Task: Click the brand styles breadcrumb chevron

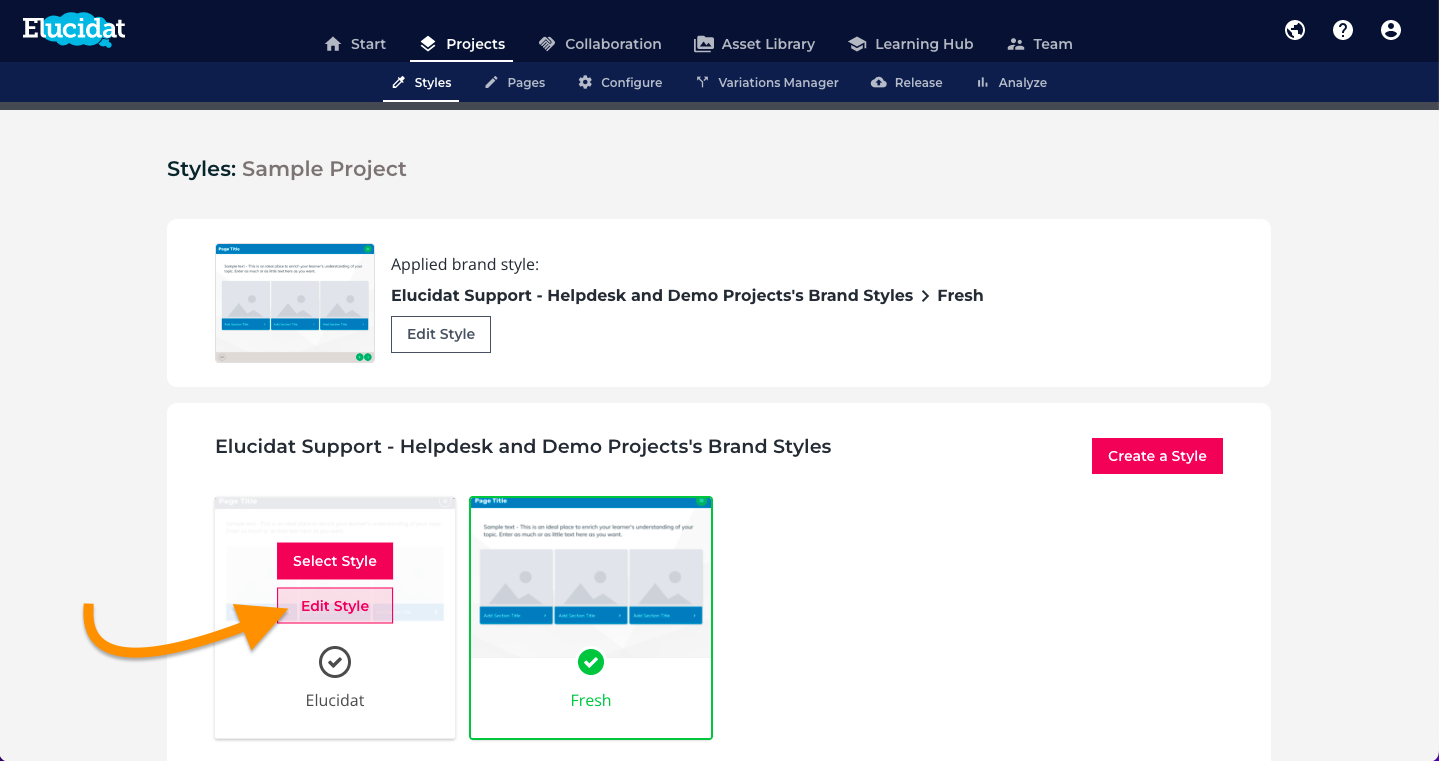Action: coord(925,296)
